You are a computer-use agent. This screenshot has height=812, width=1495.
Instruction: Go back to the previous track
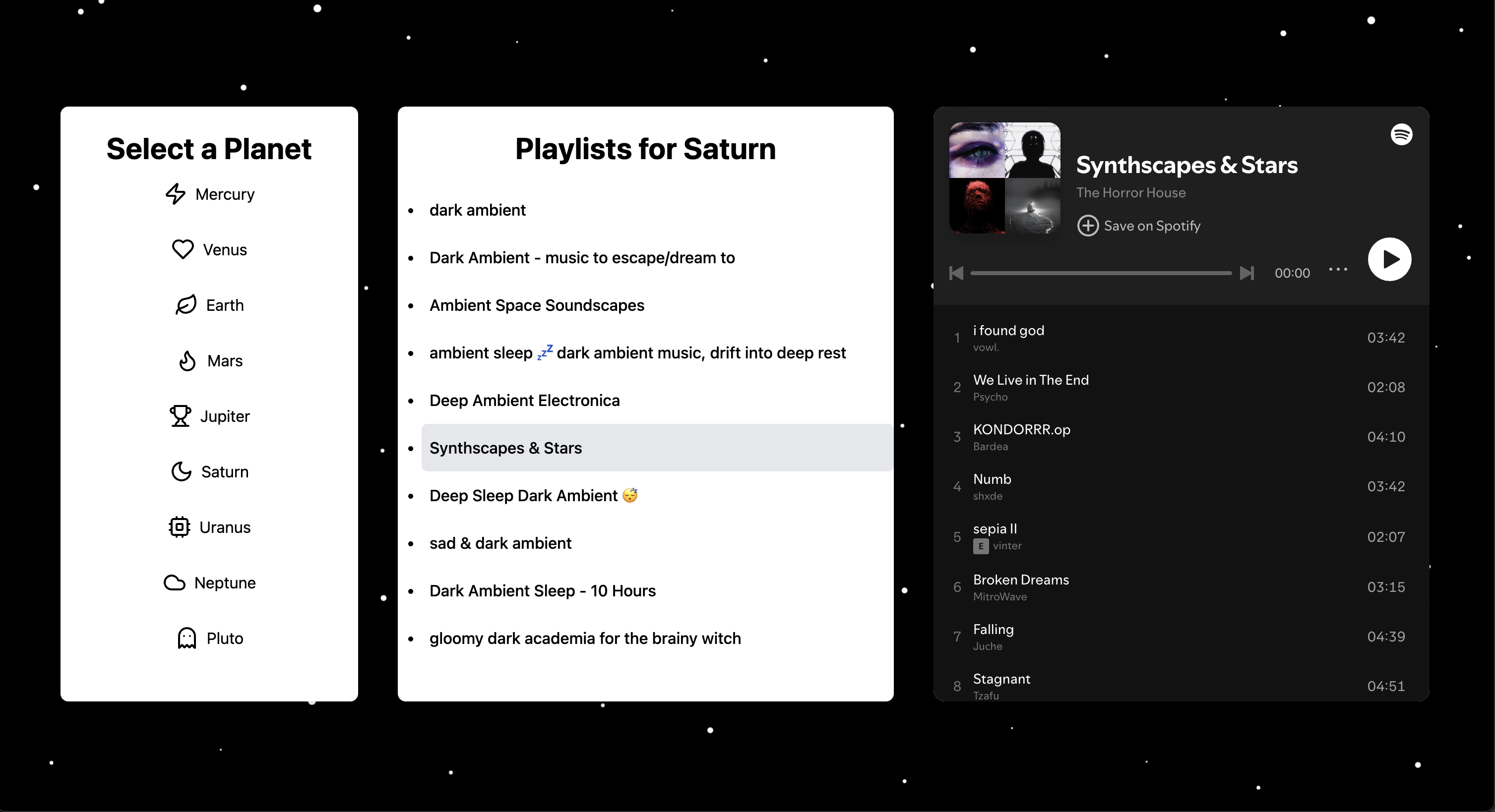[x=956, y=273]
